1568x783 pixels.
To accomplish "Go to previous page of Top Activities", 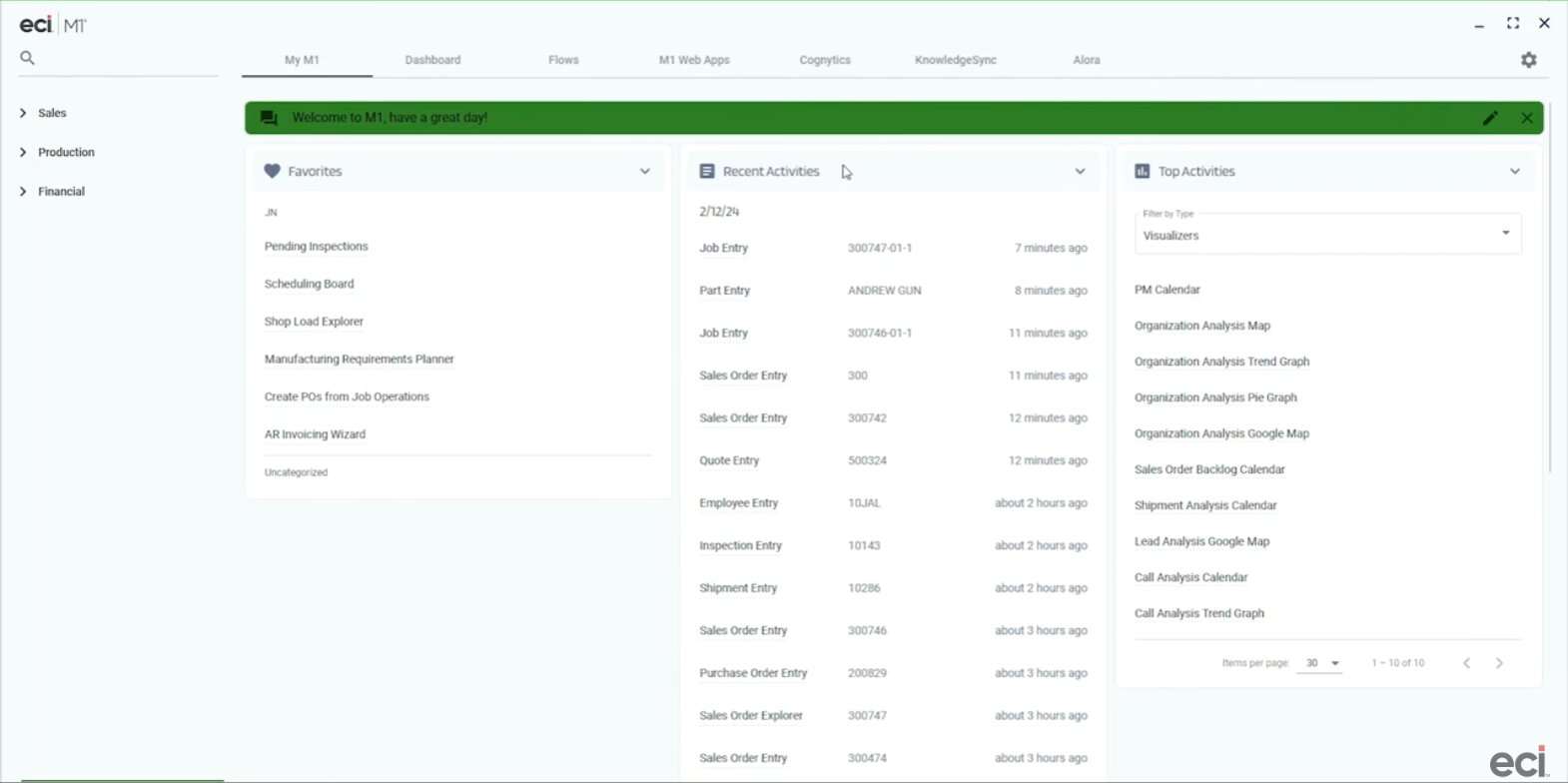I will point(1466,663).
